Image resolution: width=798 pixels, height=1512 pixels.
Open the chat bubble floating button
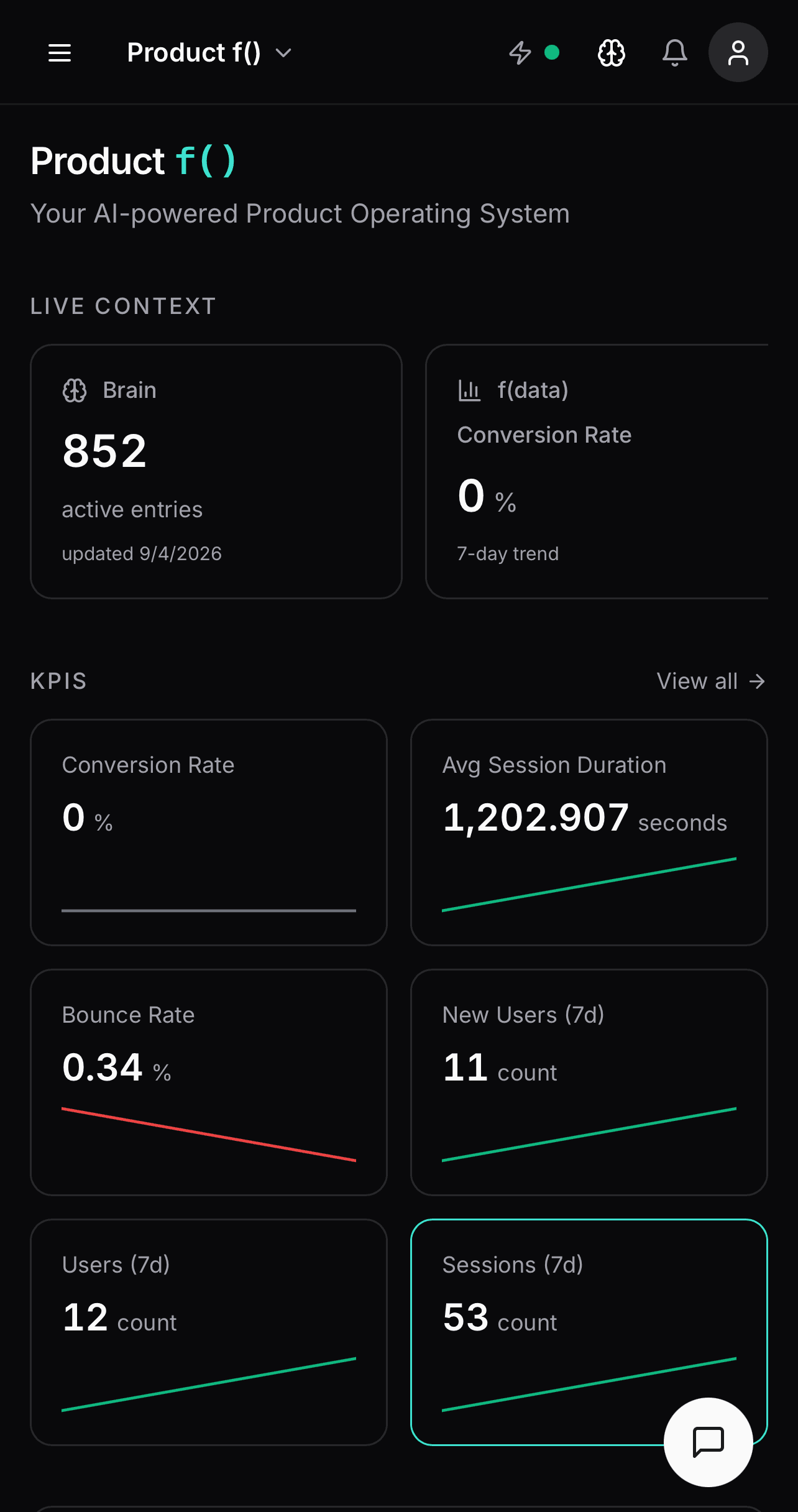coord(709,1442)
